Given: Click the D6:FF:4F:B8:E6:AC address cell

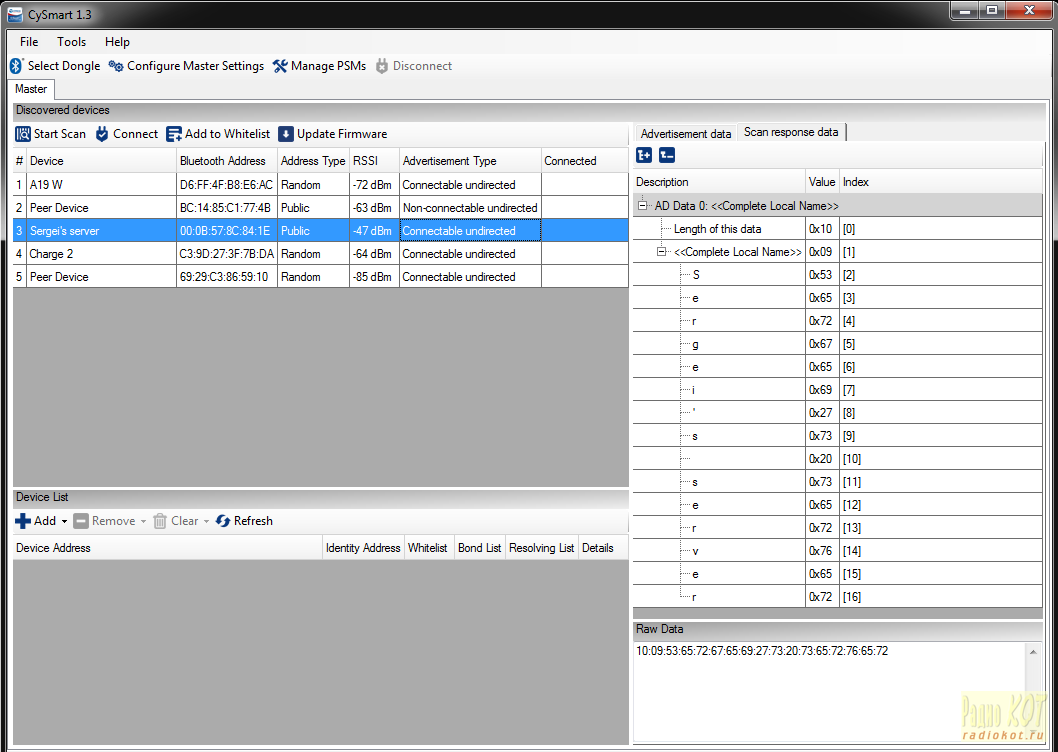Looking at the screenshot, I should pyautogui.click(x=227, y=185).
